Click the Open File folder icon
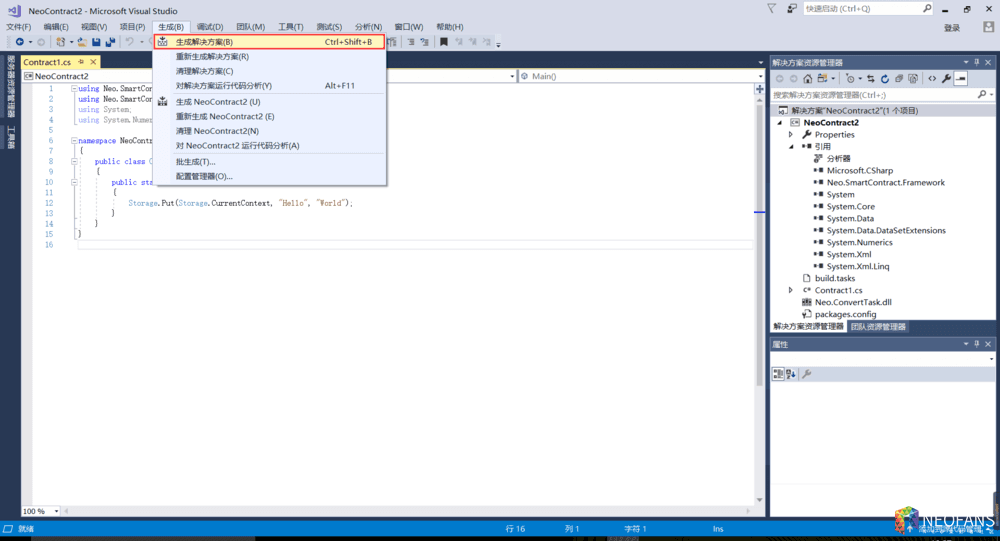The image size is (1000, 541). point(82,42)
